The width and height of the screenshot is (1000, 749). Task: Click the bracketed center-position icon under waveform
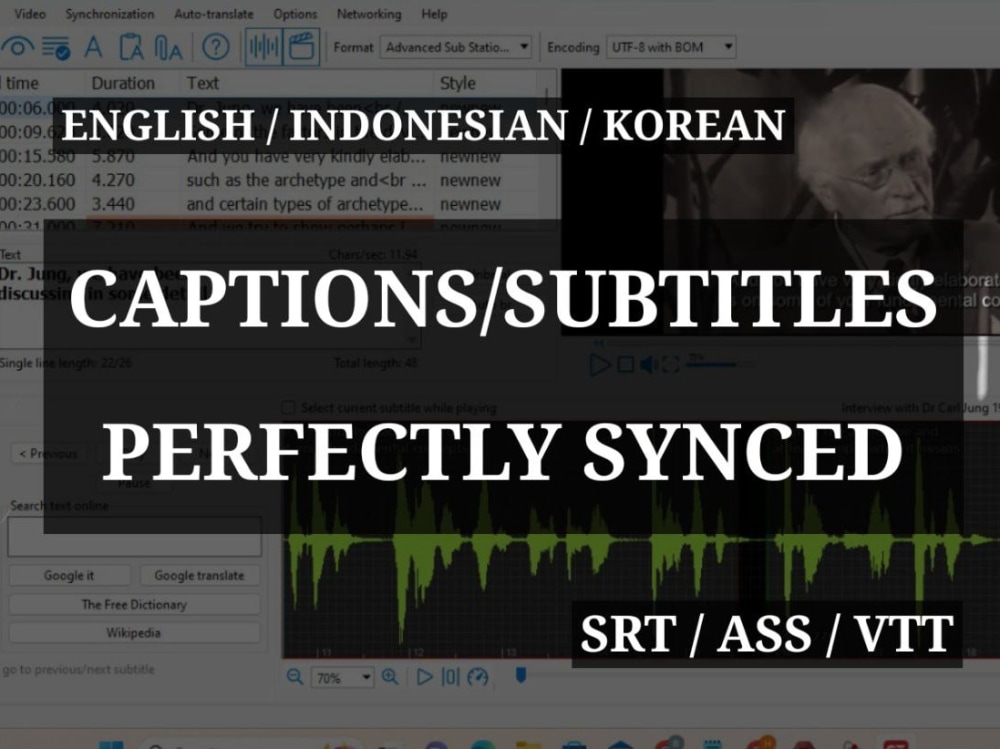(x=450, y=677)
